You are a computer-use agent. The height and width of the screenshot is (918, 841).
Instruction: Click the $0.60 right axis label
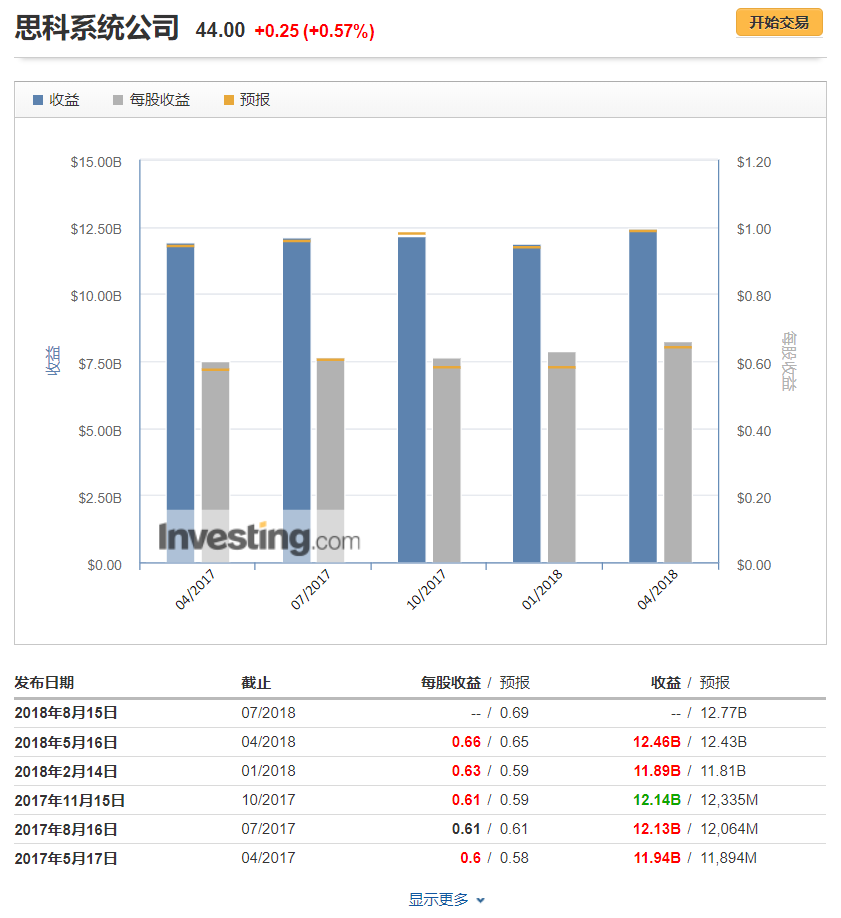coord(754,364)
